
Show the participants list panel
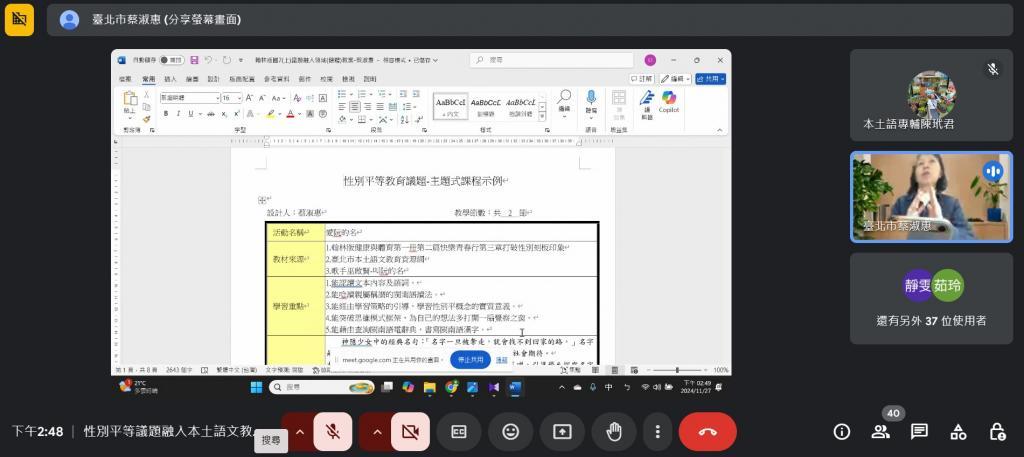point(881,432)
